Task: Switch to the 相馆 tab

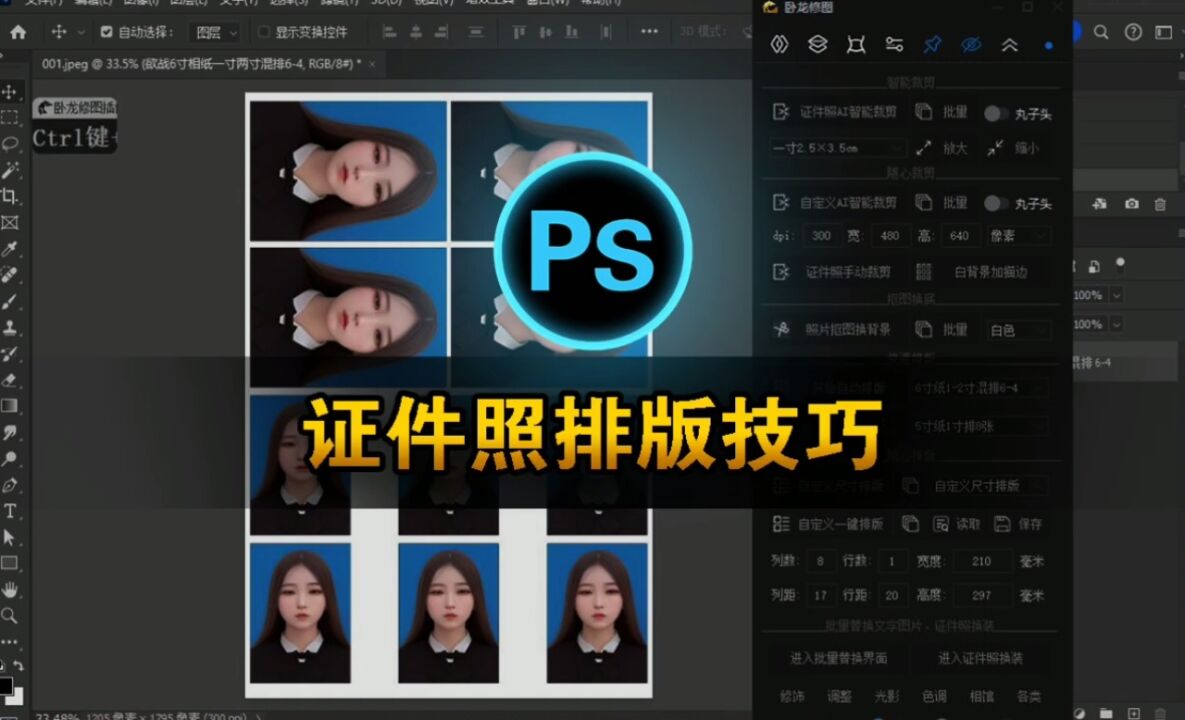Action: click(x=982, y=696)
